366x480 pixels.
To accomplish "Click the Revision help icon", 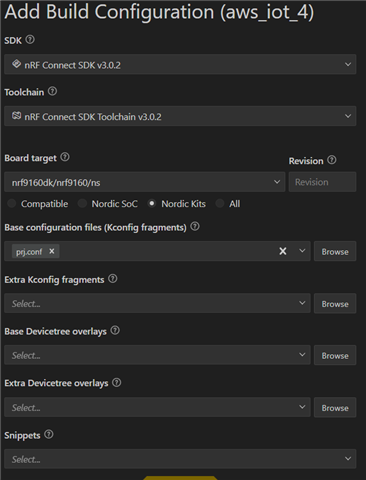I will pyautogui.click(x=332, y=160).
